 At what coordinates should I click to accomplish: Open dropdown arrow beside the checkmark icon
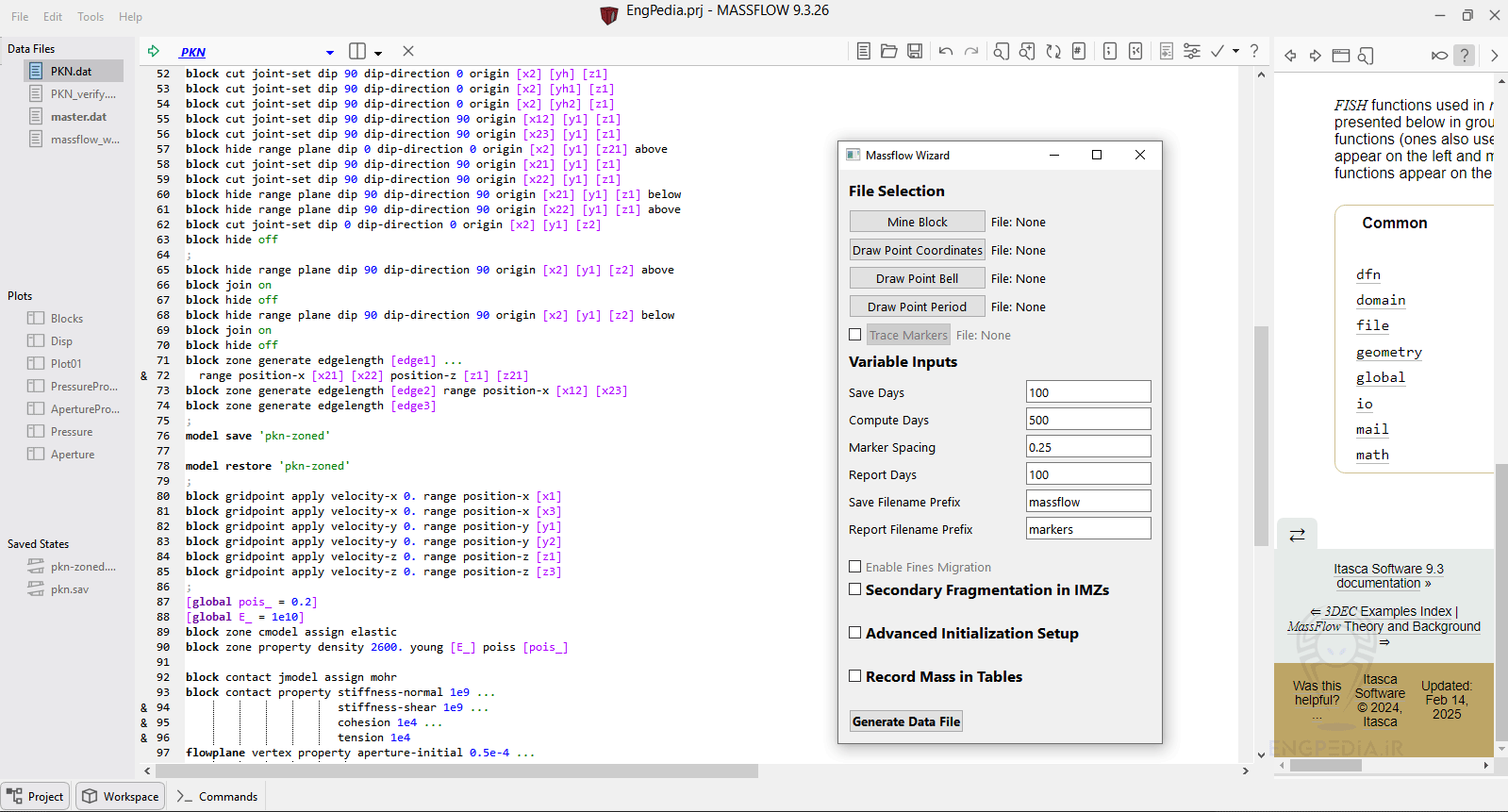[x=1235, y=51]
